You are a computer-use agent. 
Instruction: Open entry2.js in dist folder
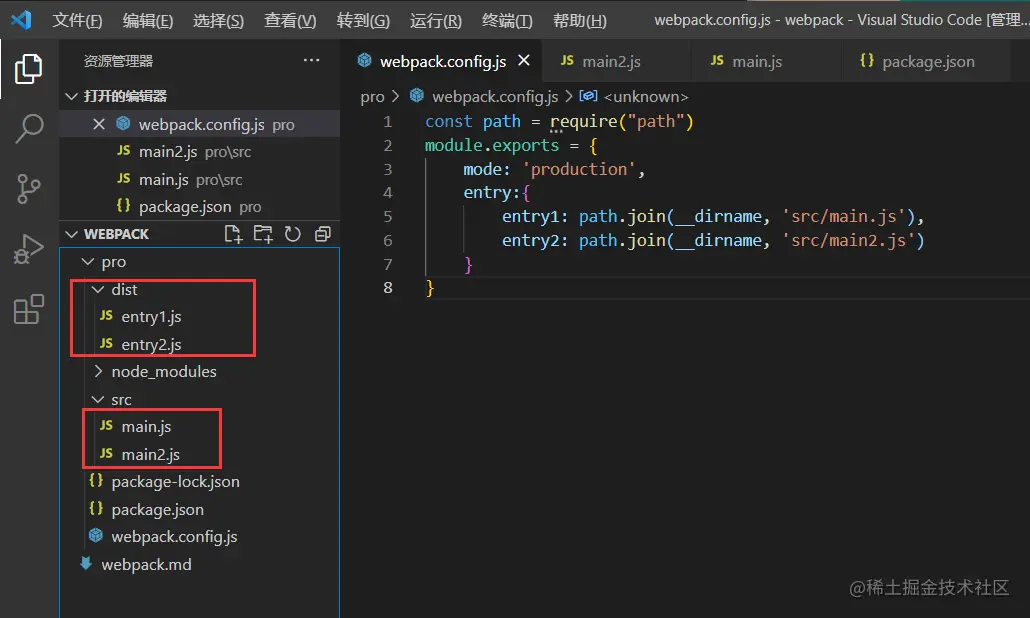pos(200,344)
